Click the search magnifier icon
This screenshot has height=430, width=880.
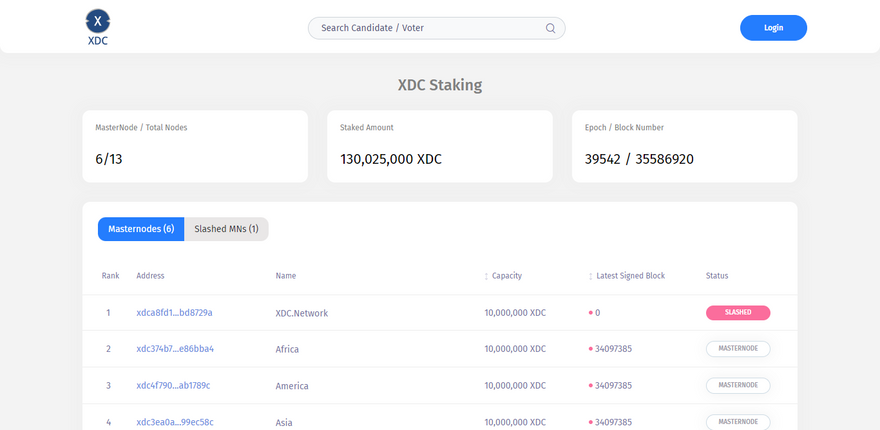(550, 28)
